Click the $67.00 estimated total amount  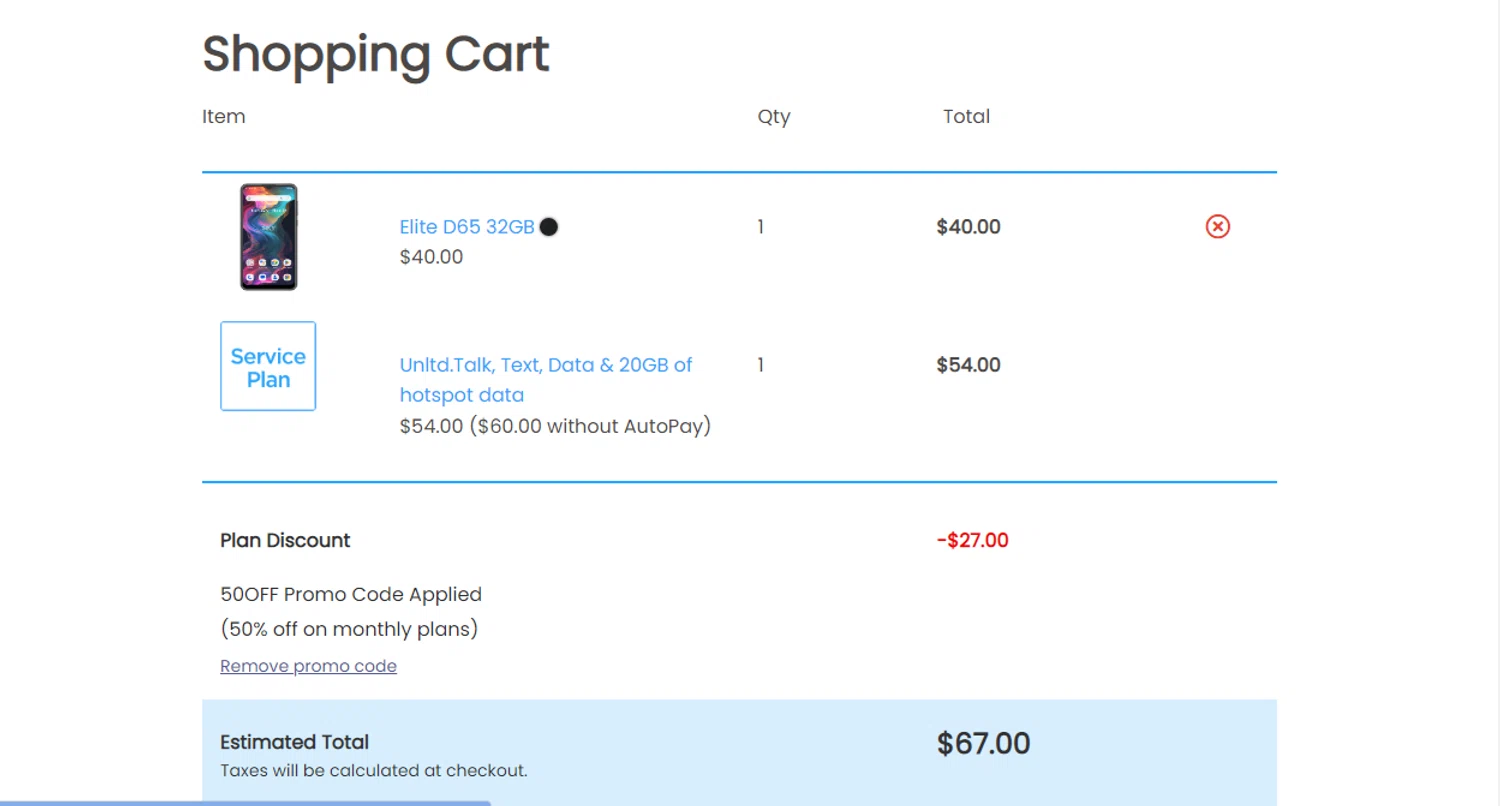[x=983, y=744]
